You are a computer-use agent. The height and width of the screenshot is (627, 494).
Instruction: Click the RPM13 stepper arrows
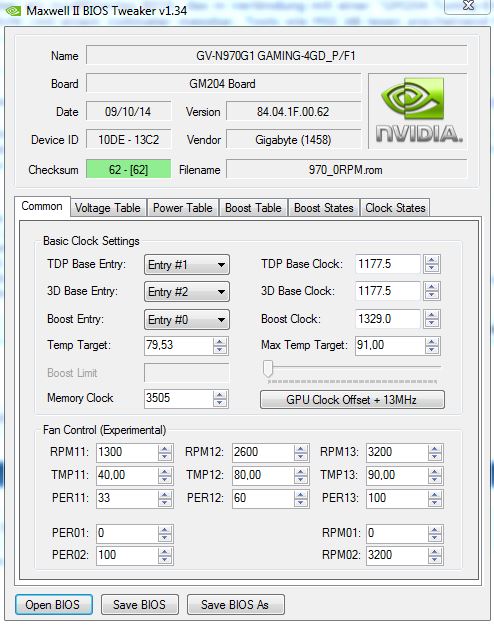point(435,453)
